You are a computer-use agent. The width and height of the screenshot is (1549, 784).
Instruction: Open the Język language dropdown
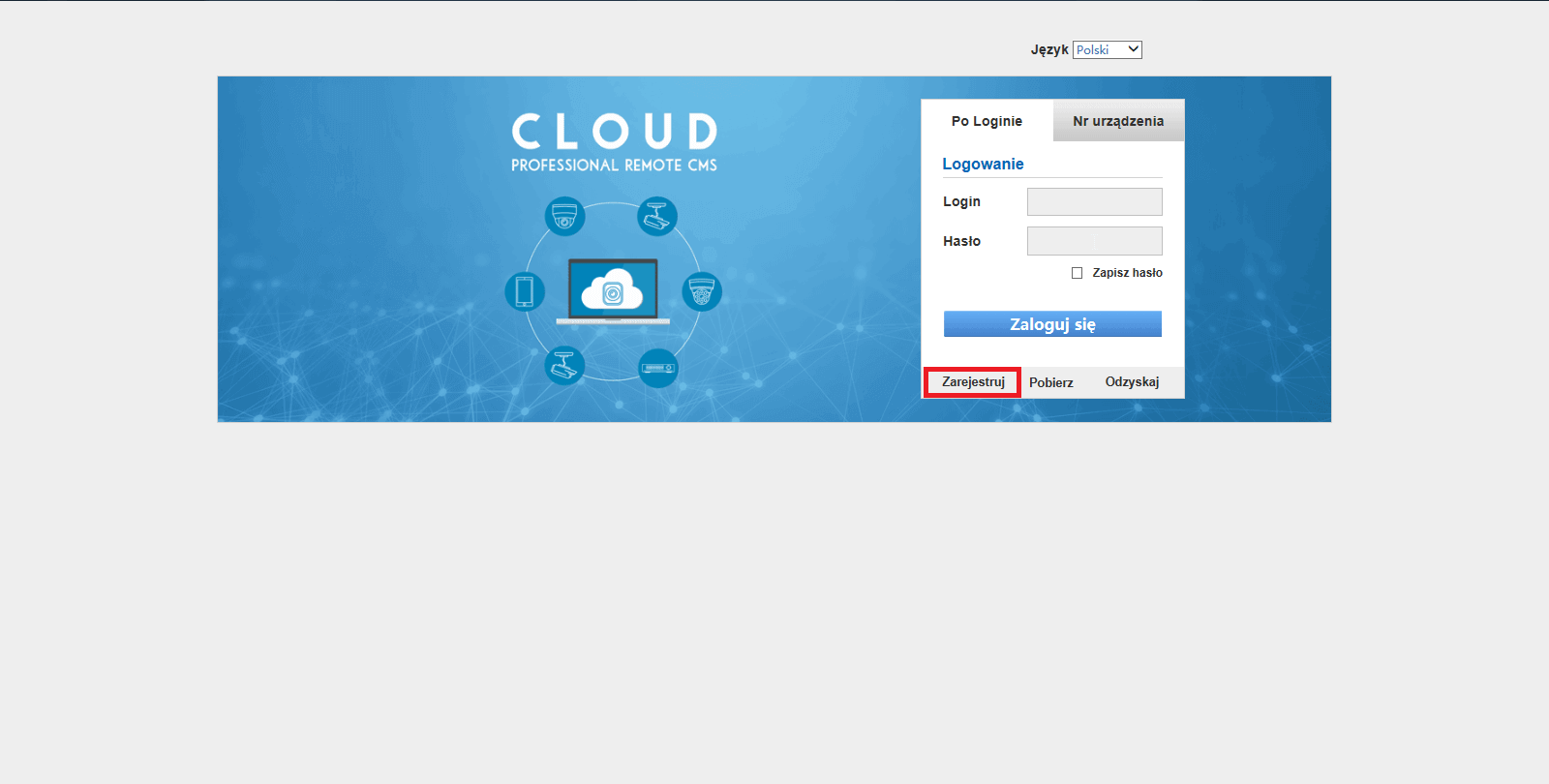[x=1108, y=49]
